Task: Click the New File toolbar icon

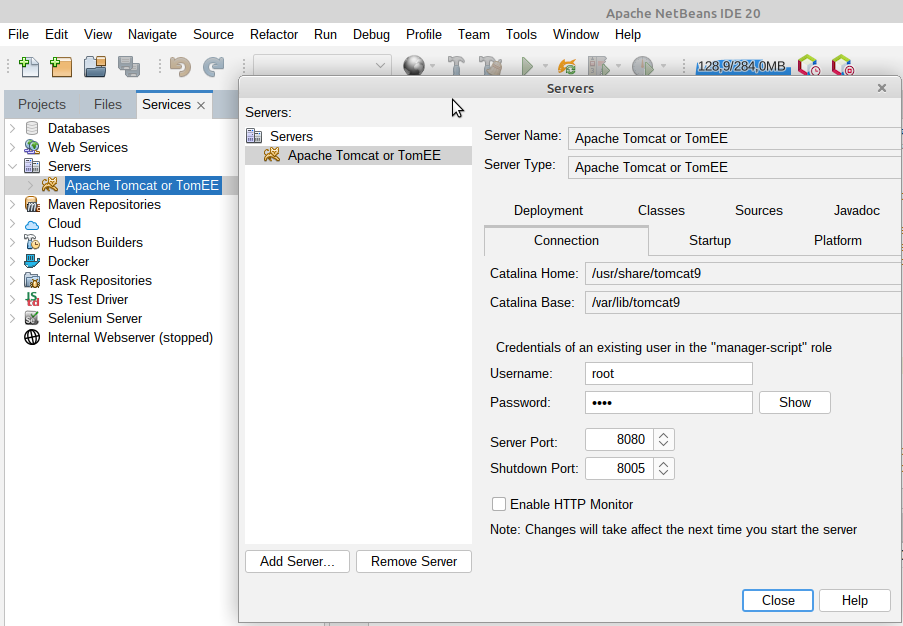Action: click(29, 66)
